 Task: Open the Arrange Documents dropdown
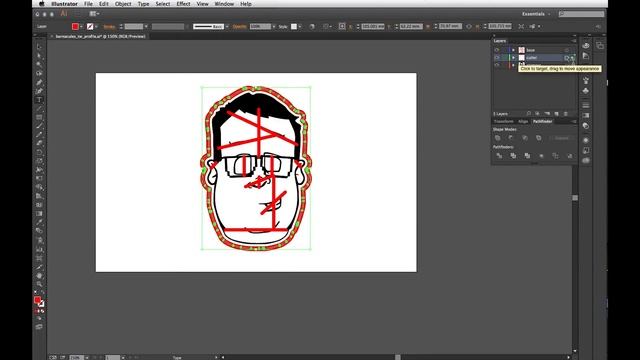94,14
